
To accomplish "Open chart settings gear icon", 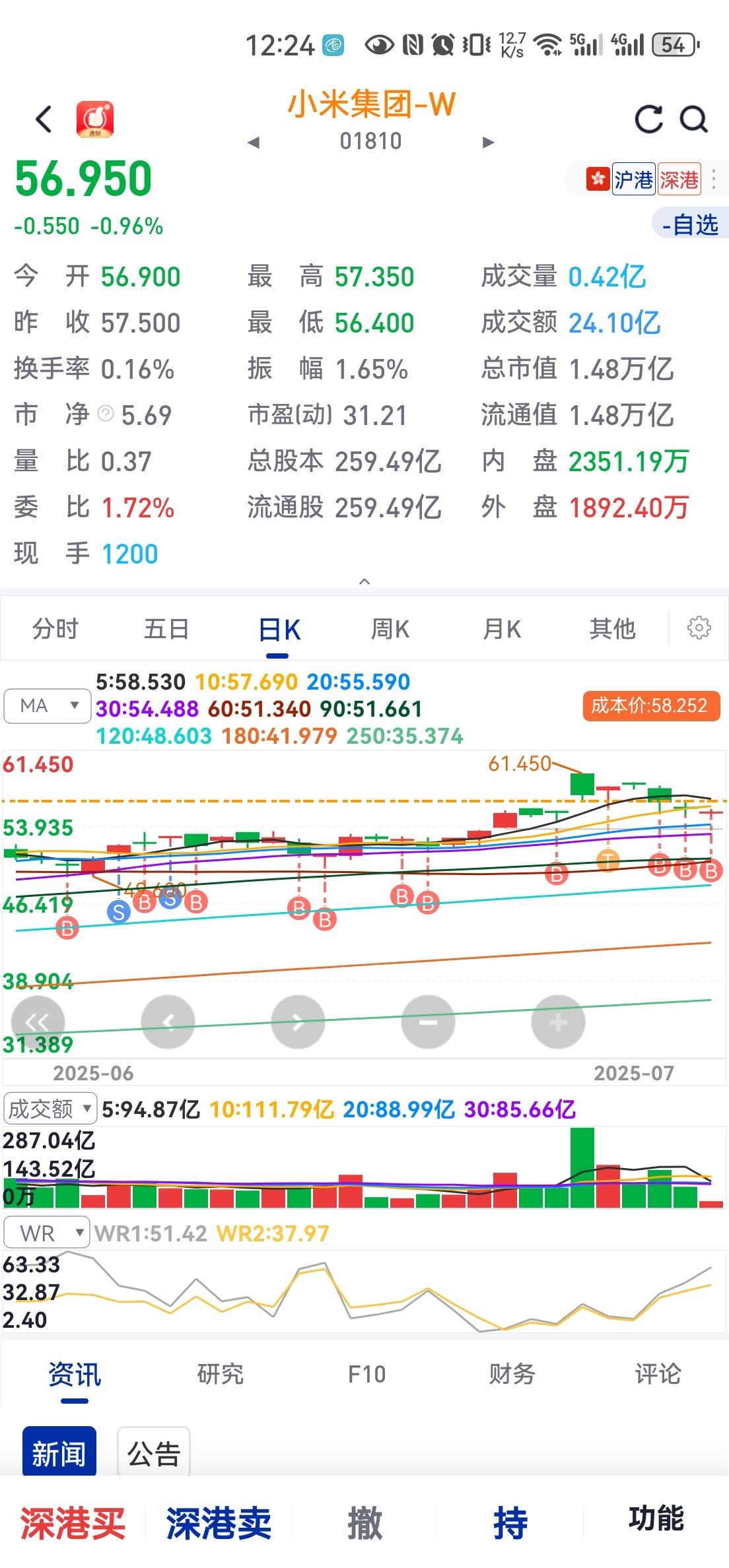I will 699,628.
